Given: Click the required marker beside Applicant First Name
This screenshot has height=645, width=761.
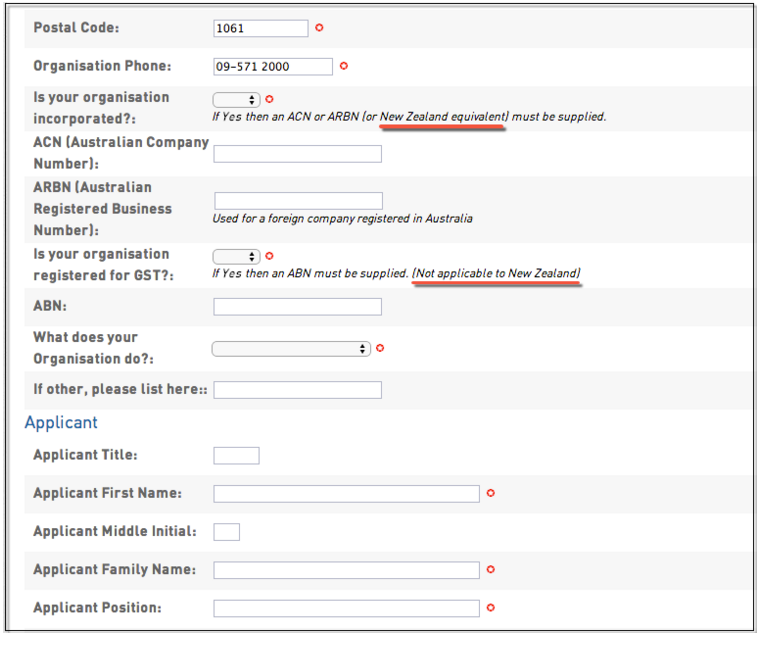Looking at the screenshot, I should click(491, 493).
